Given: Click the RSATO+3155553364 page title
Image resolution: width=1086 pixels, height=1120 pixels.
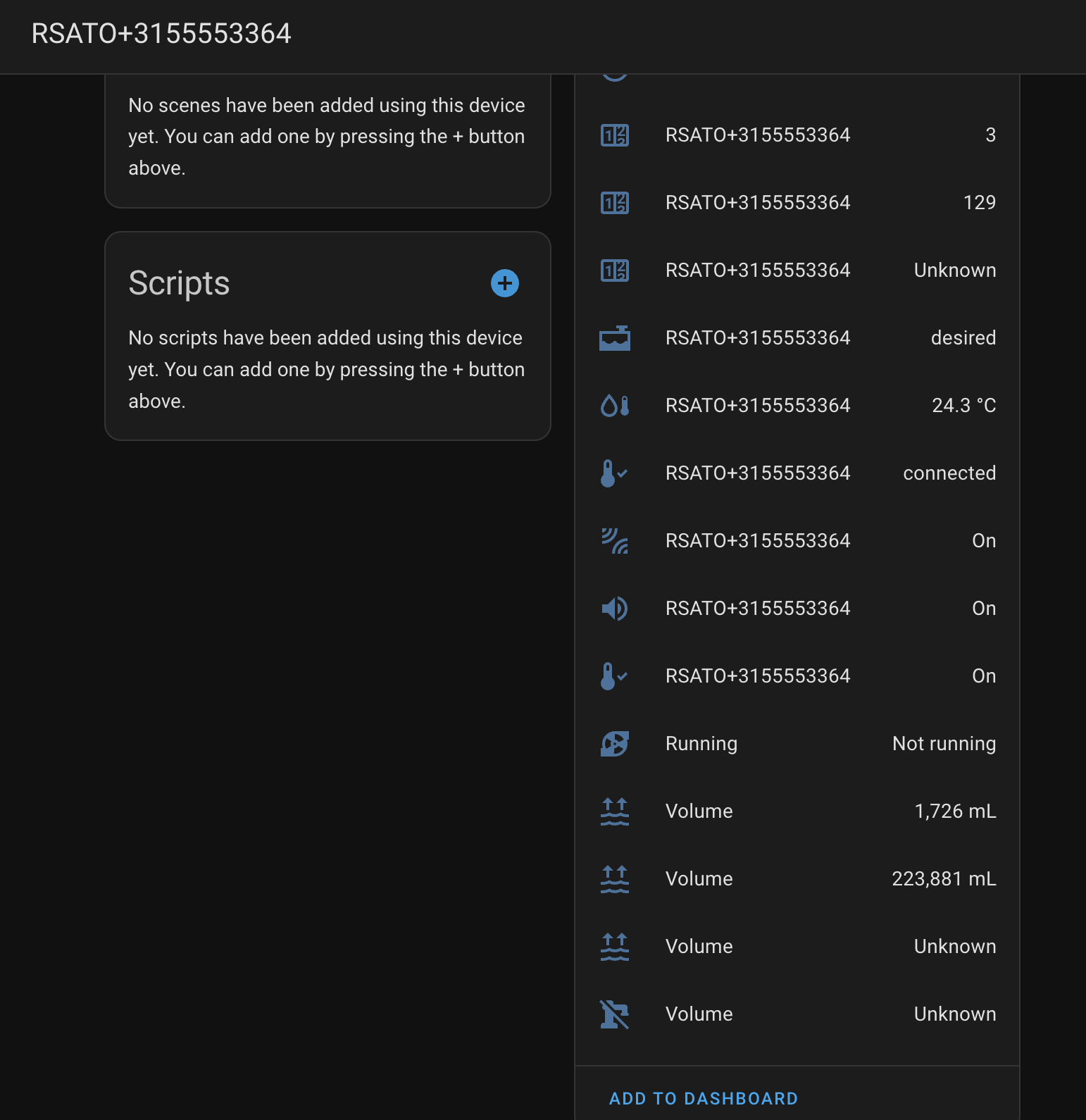Looking at the screenshot, I should click(161, 34).
